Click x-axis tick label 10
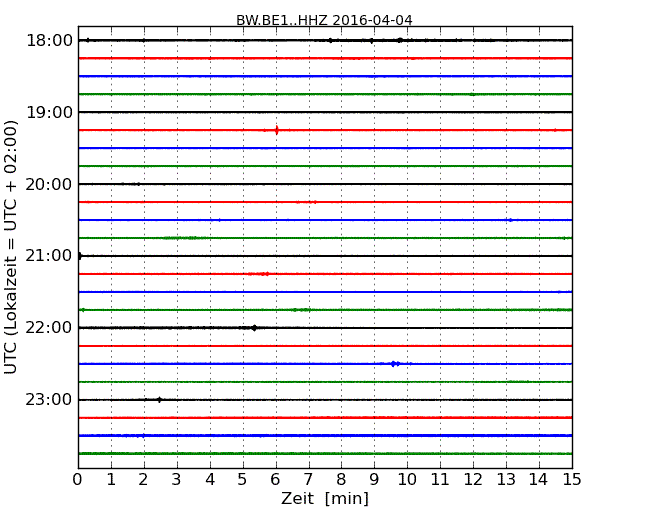Image resolution: width=650 pixels, height=520 pixels. 407,480
